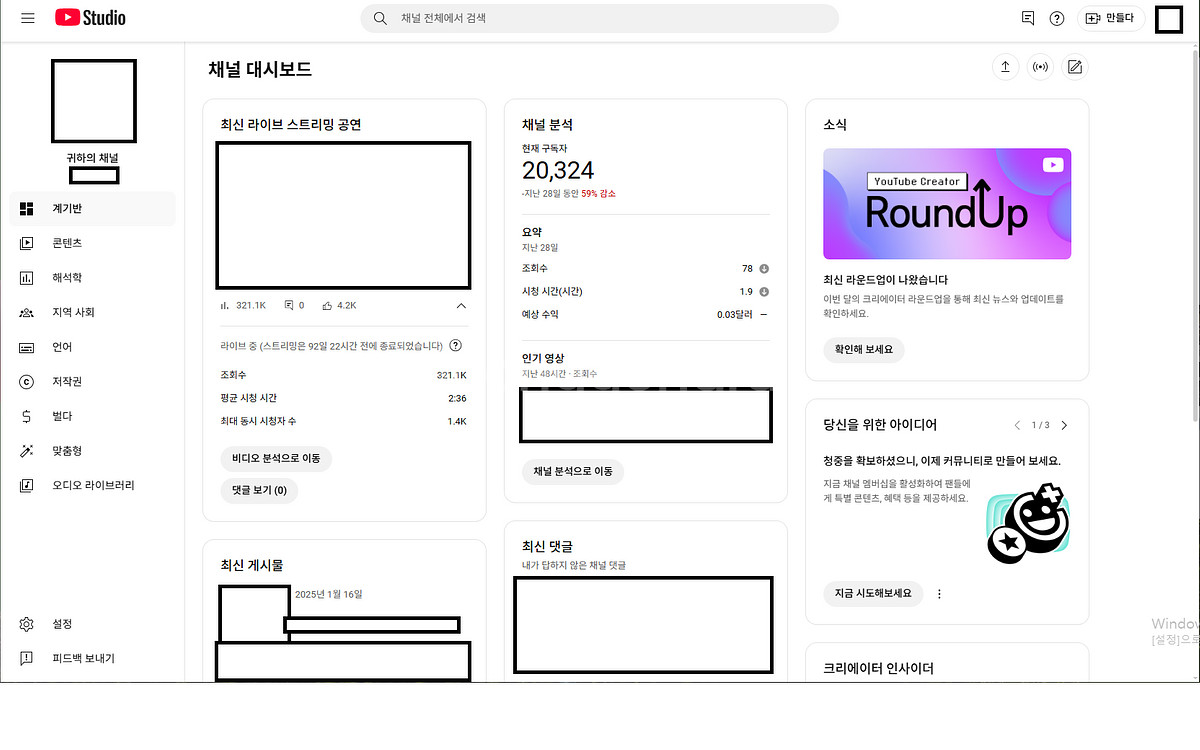This screenshot has width=1200, height=750.
Task: Click the 지금 시도해보세요 button
Action: [x=873, y=593]
